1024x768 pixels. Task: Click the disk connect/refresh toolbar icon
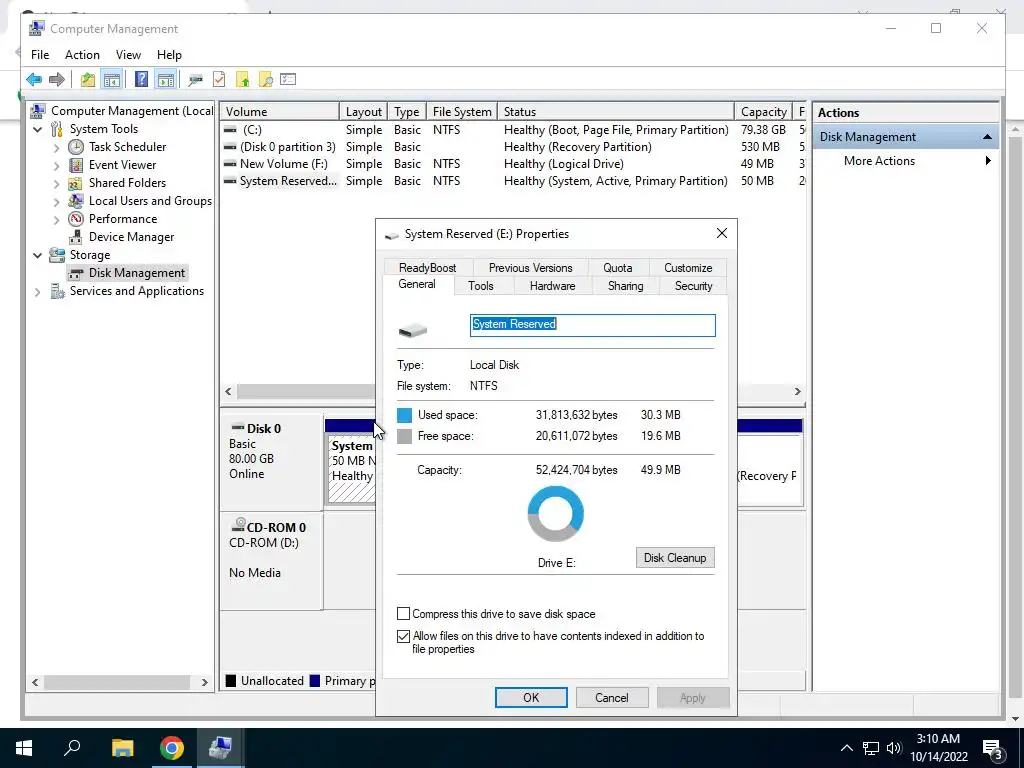click(x=195, y=80)
